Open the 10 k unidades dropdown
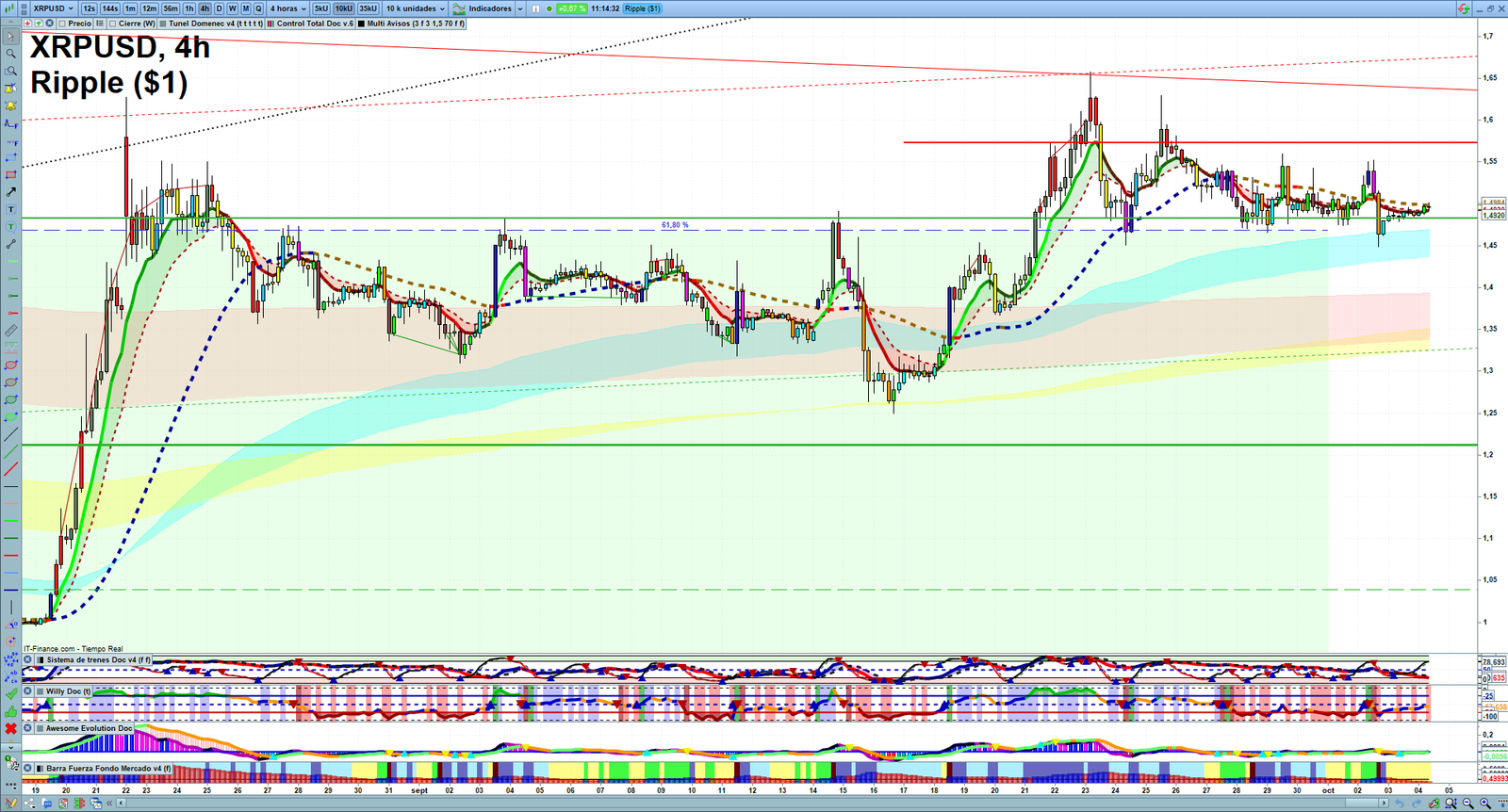 (x=415, y=8)
